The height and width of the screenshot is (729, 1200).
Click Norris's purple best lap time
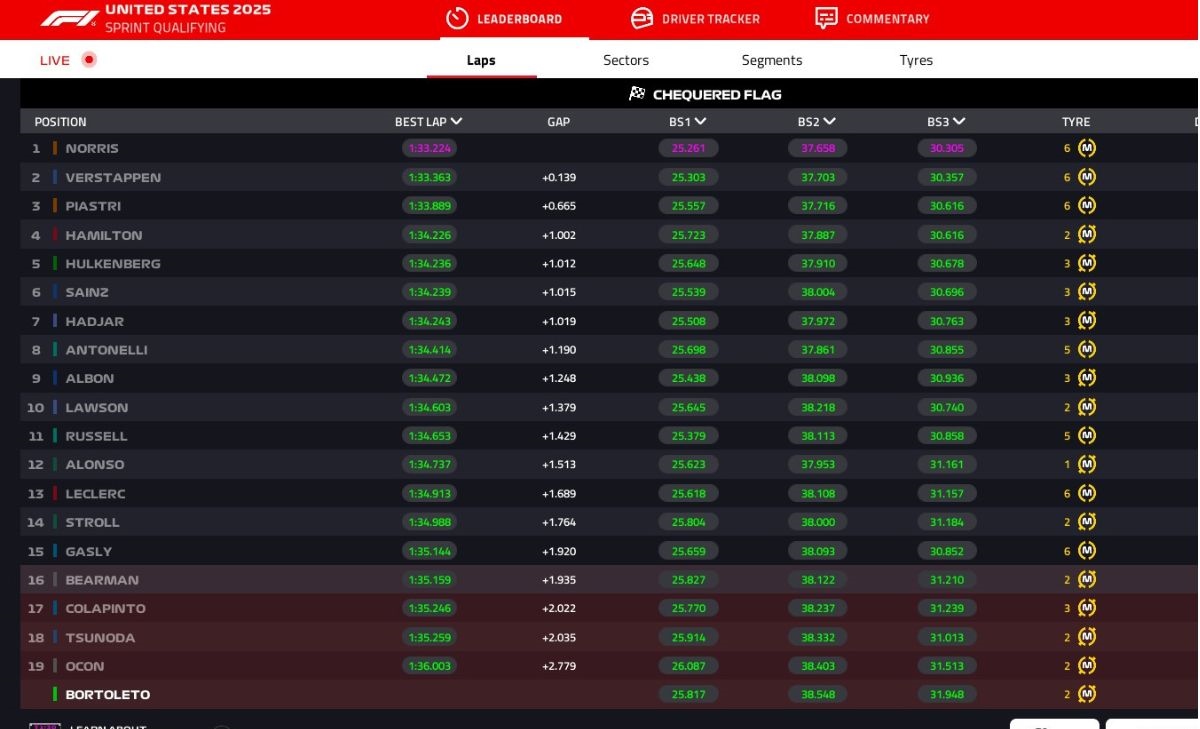pyautogui.click(x=429, y=148)
